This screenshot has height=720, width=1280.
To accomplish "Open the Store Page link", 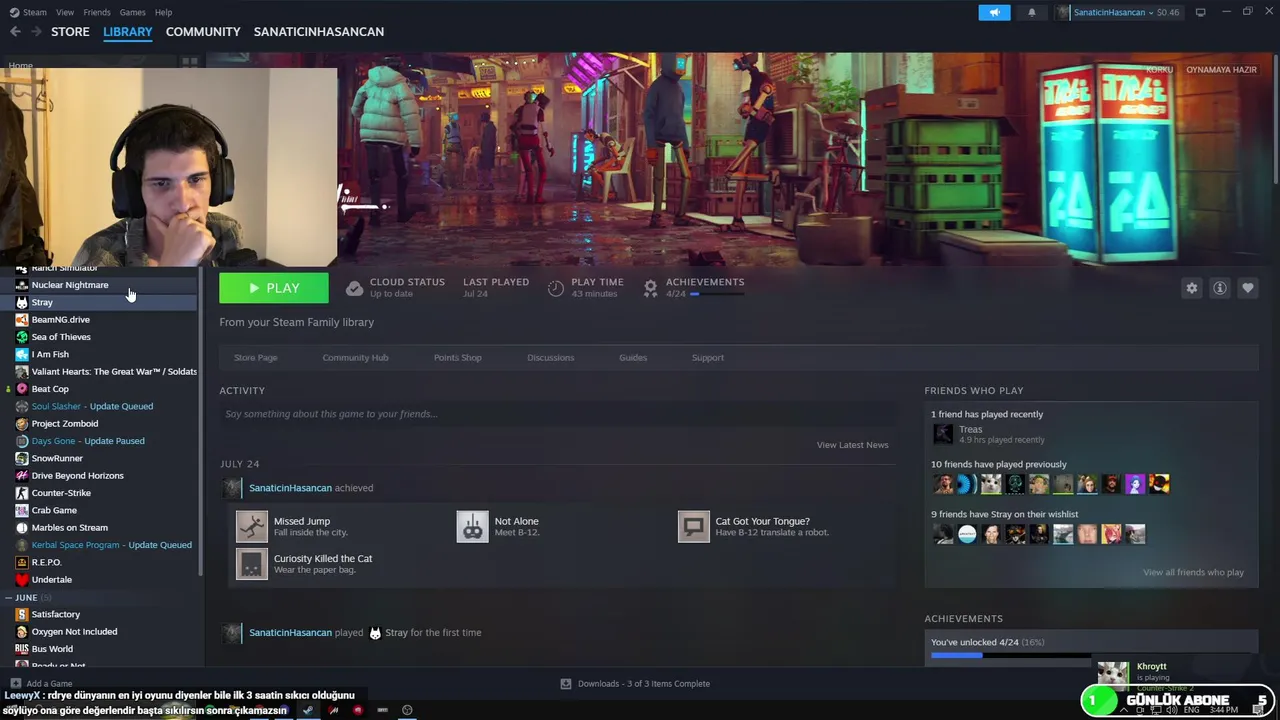I will (255, 358).
